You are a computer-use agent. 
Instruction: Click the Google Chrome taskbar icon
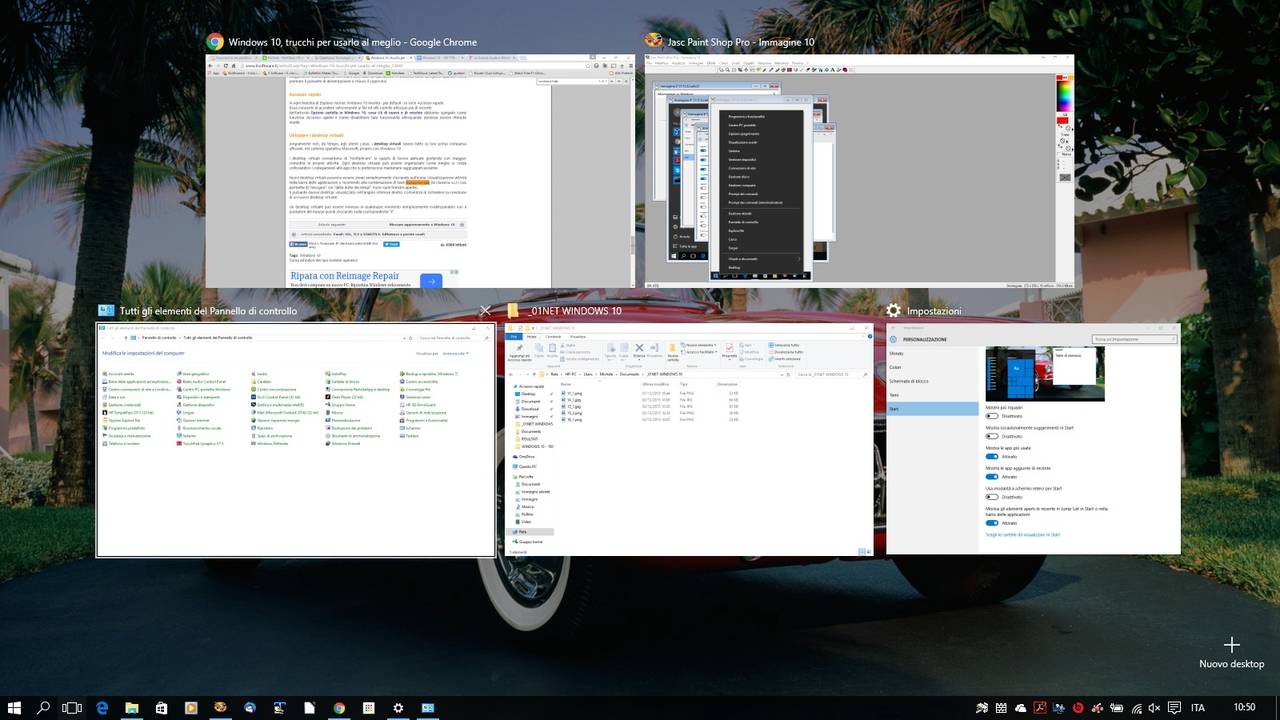(x=339, y=707)
